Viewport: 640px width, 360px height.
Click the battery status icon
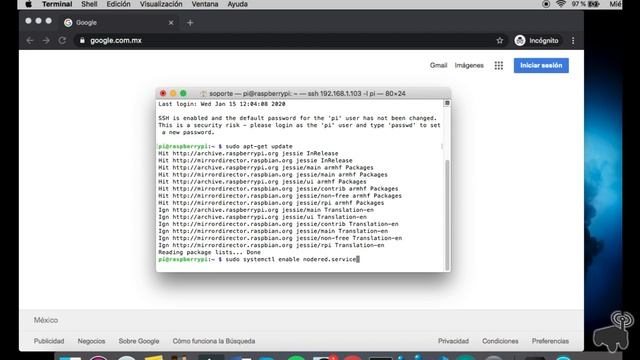(594, 4)
